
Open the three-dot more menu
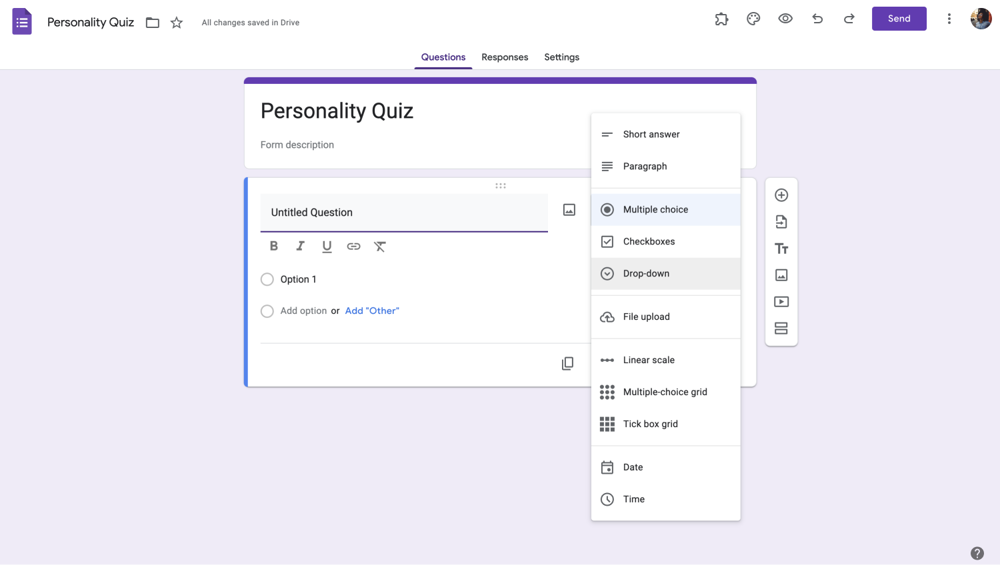click(949, 19)
